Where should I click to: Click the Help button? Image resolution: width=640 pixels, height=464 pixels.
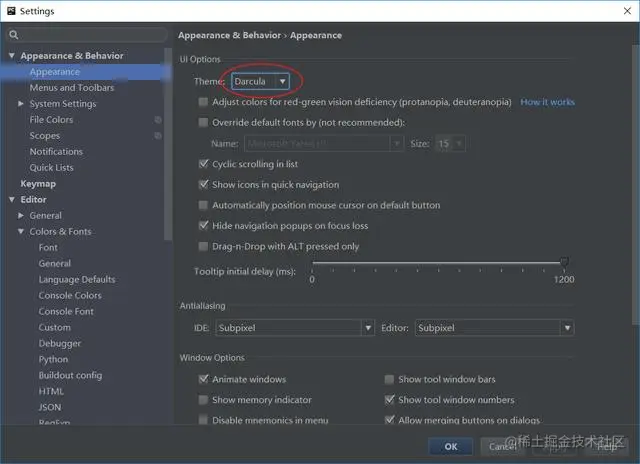point(607,446)
